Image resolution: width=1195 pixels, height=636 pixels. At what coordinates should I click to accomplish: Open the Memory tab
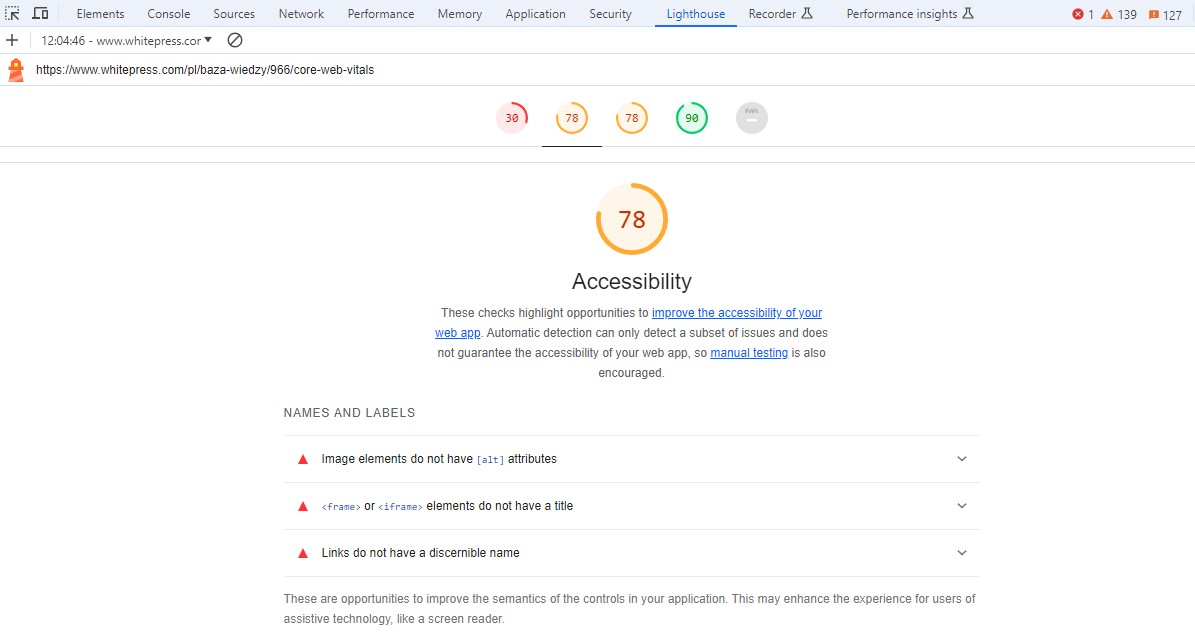coord(460,14)
